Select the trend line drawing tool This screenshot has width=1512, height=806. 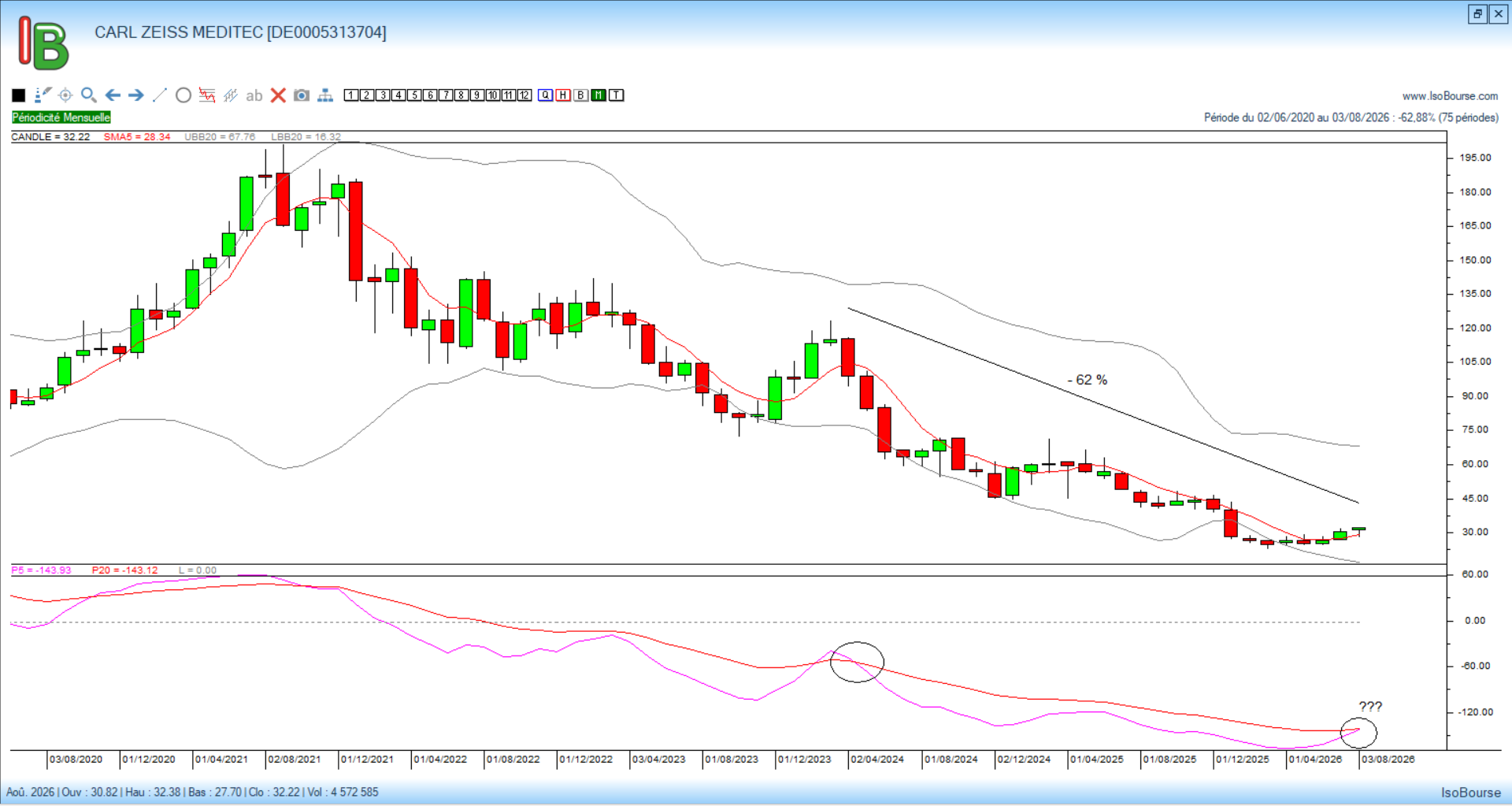(160, 95)
